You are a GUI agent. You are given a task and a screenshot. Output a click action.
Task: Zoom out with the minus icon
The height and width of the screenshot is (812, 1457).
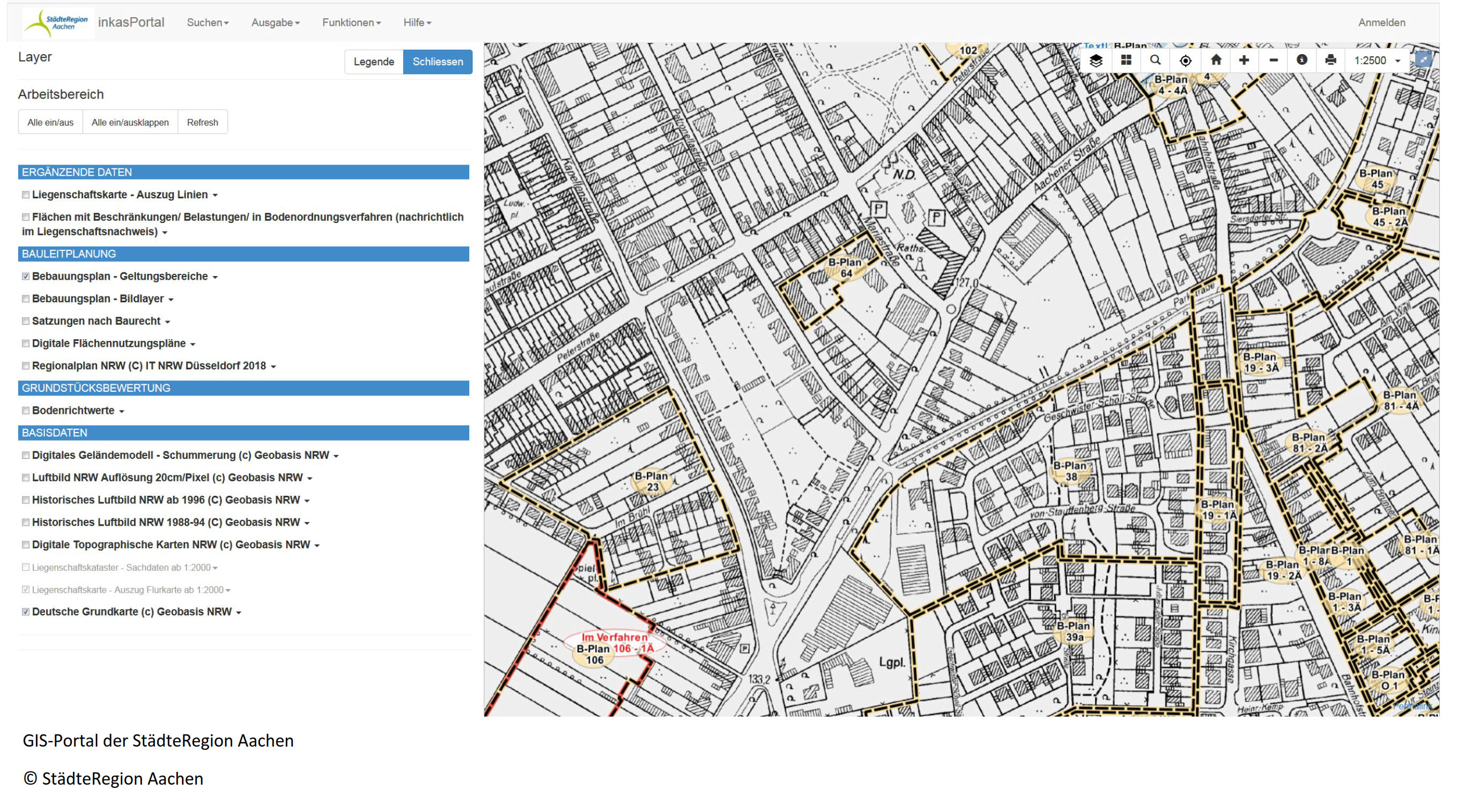(1273, 61)
